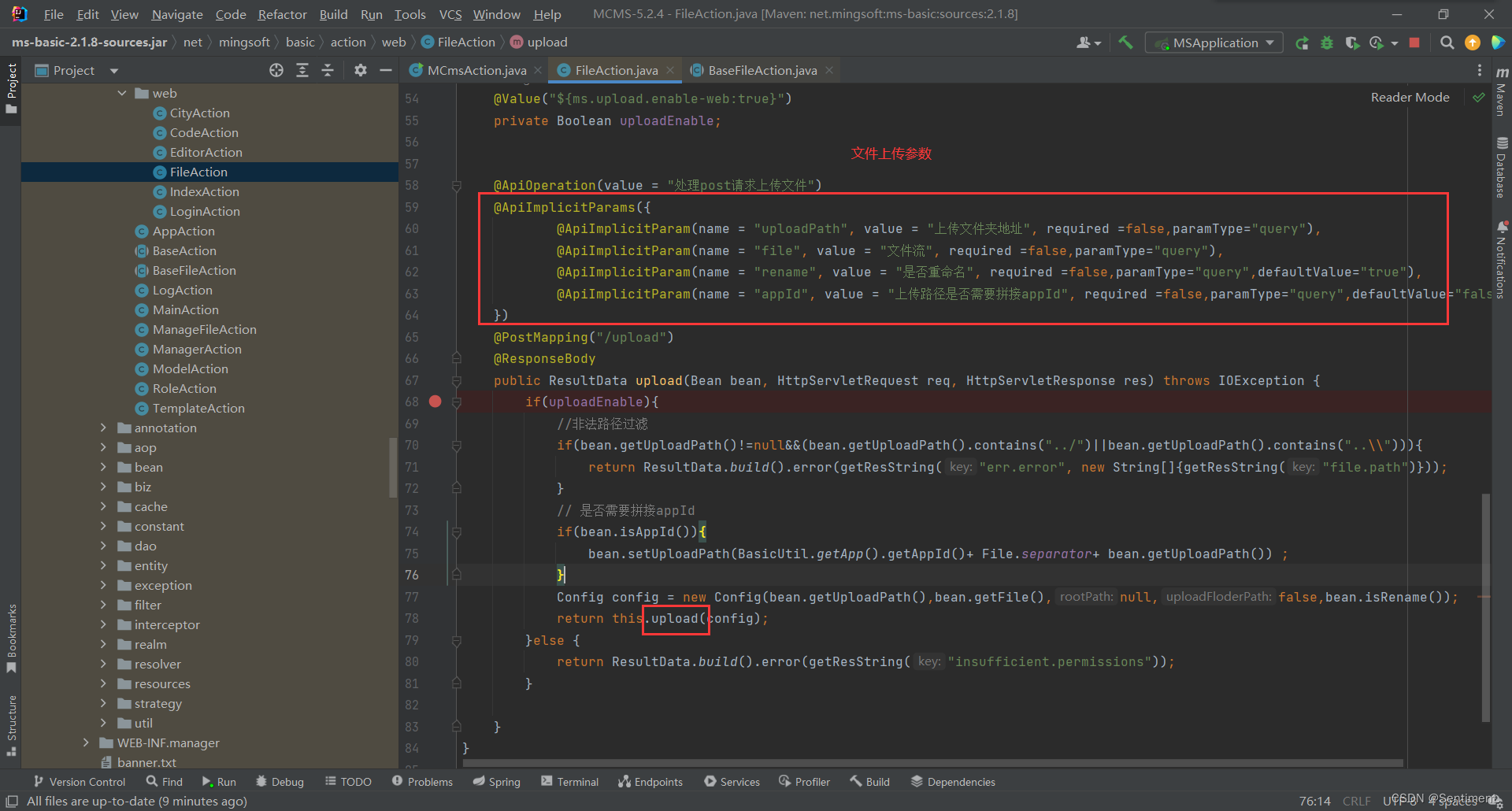Open the Spring tool window
Viewport: 1512px width, 811px height.
tap(496, 781)
